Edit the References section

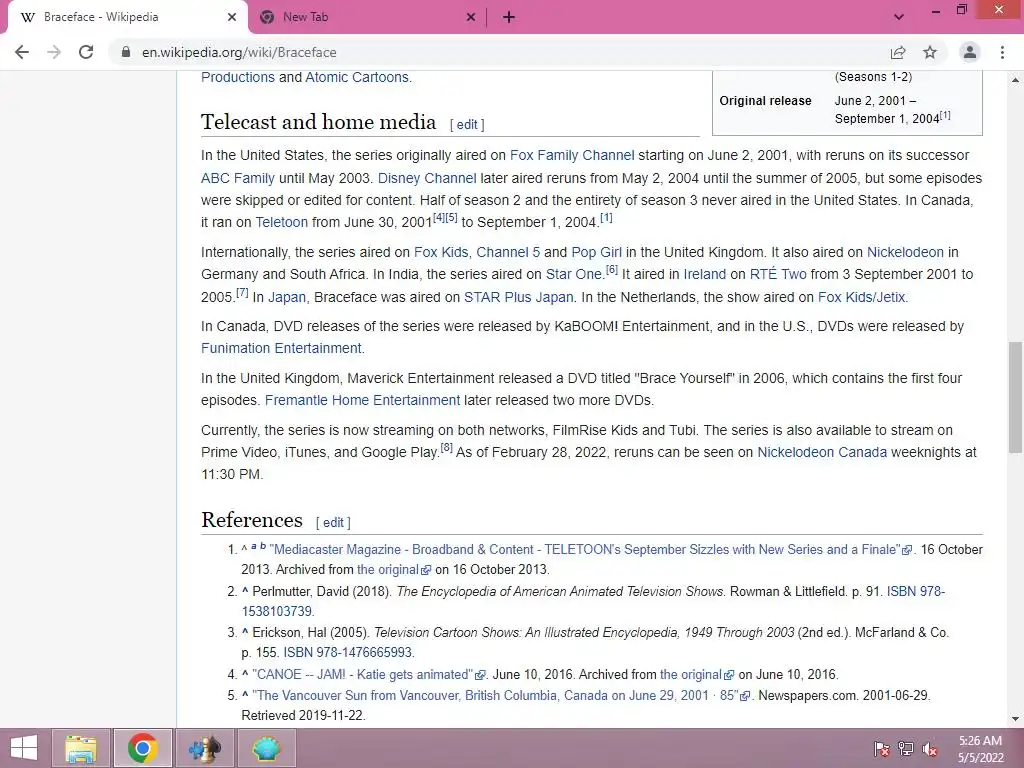(x=333, y=522)
